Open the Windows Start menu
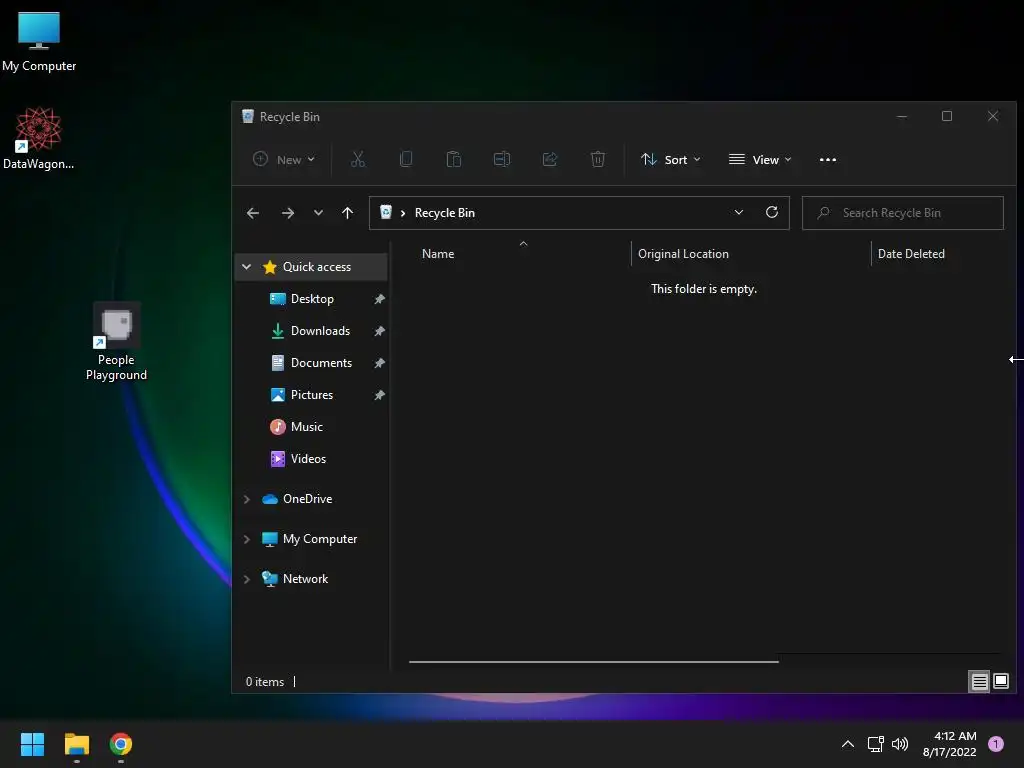This screenshot has height=768, width=1024. coord(32,744)
